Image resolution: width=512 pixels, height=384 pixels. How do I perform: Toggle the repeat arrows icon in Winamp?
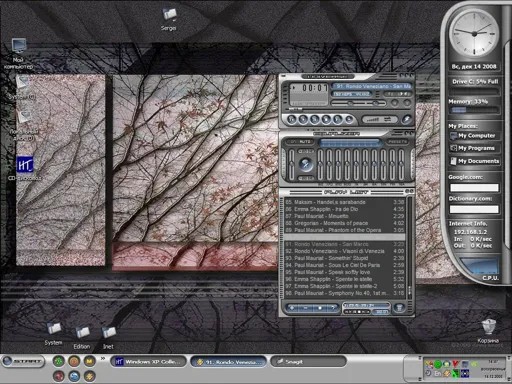point(388,119)
